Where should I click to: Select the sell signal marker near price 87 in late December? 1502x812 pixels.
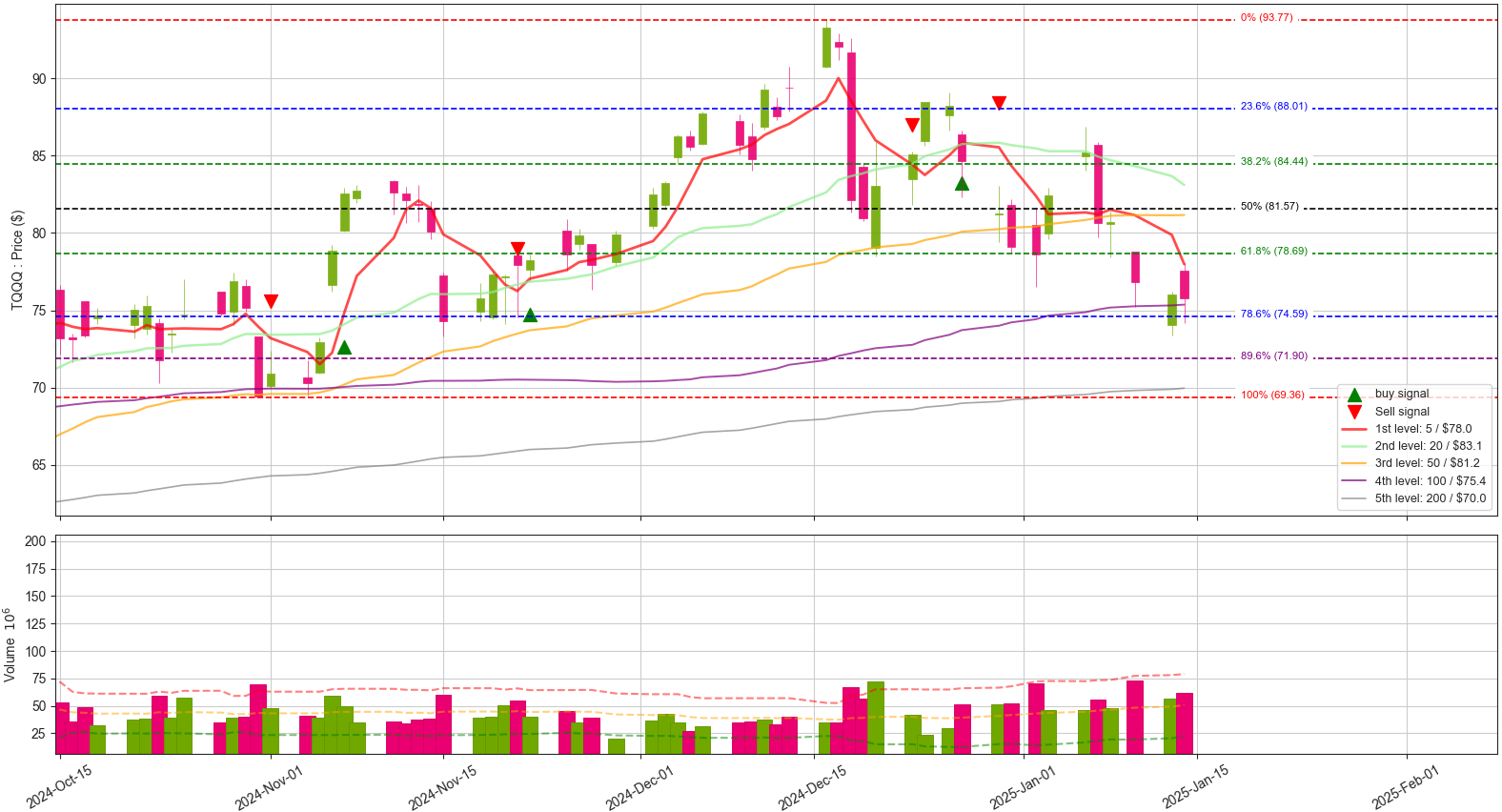(x=912, y=125)
